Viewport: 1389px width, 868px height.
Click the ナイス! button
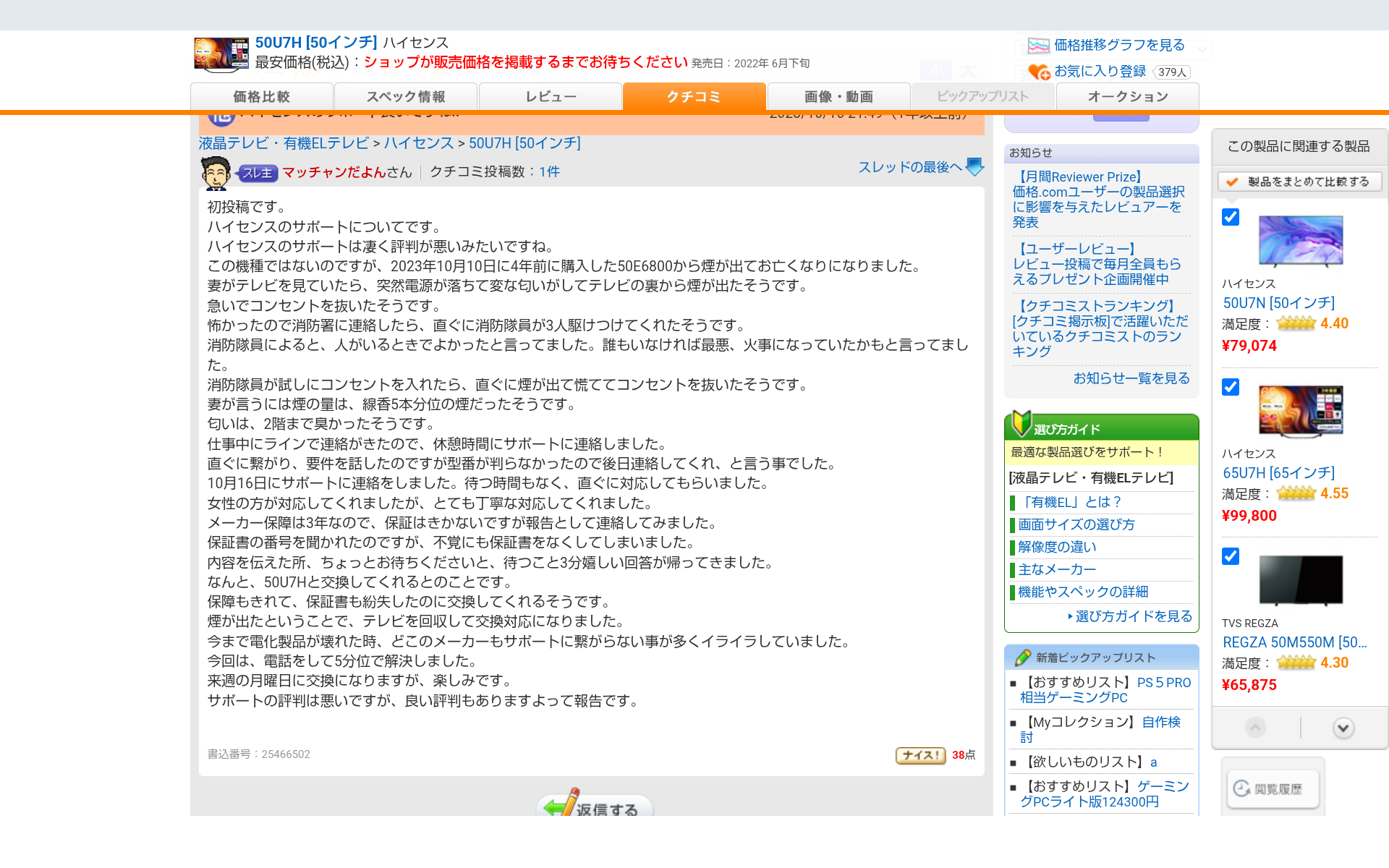click(x=921, y=755)
